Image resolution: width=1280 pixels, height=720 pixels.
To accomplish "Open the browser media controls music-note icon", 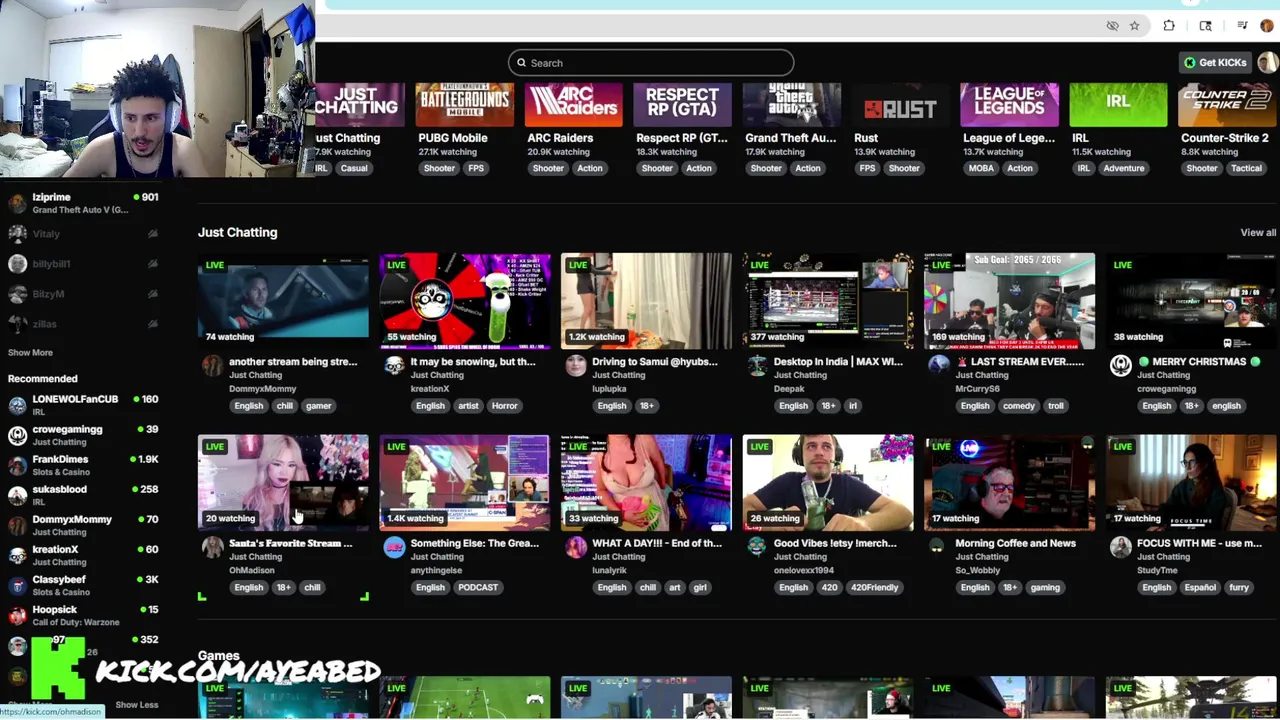I will 1242,26.
